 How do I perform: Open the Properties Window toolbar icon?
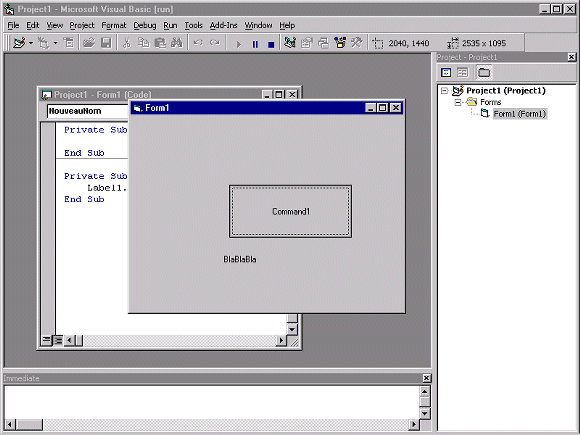click(306, 43)
